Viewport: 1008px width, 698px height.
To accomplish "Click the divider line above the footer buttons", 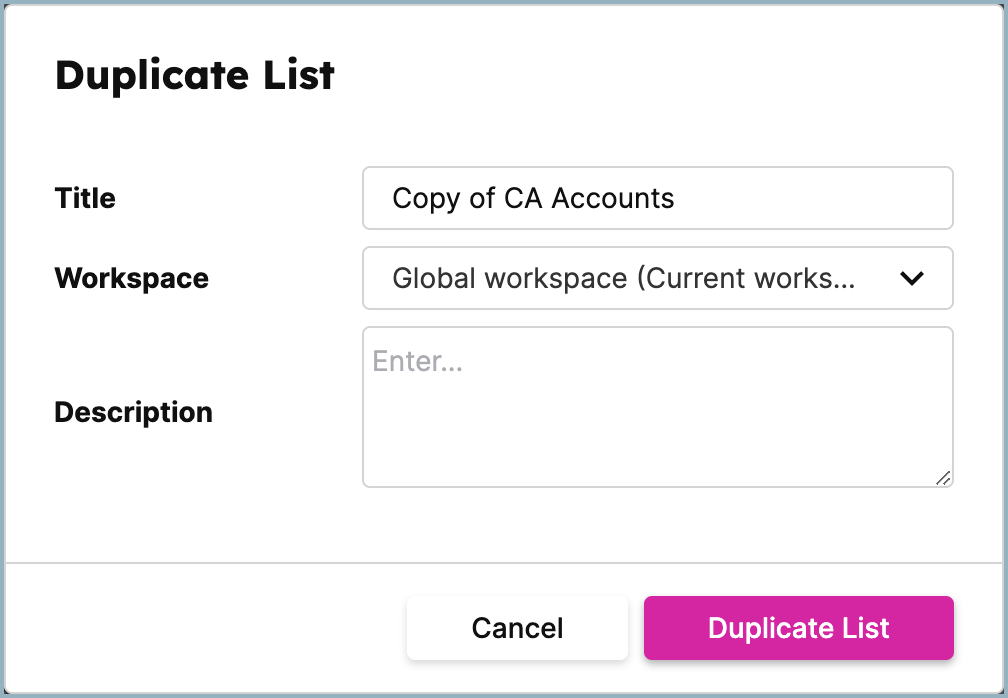I will [504, 563].
